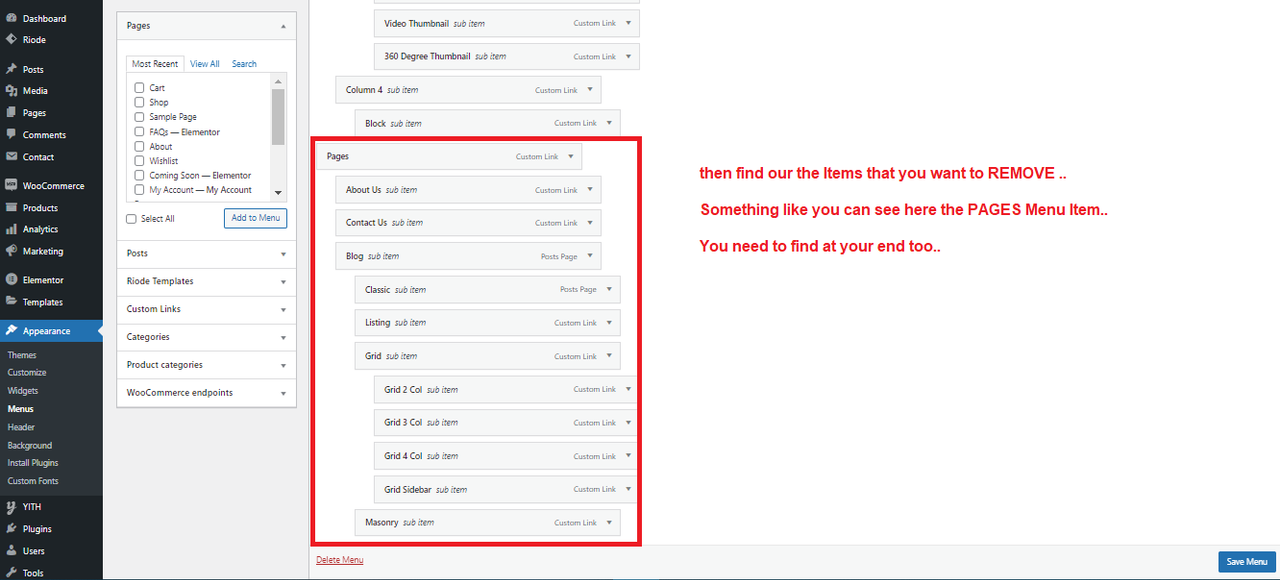Select the About page checkbox
The image size is (1280, 580).
[140, 146]
